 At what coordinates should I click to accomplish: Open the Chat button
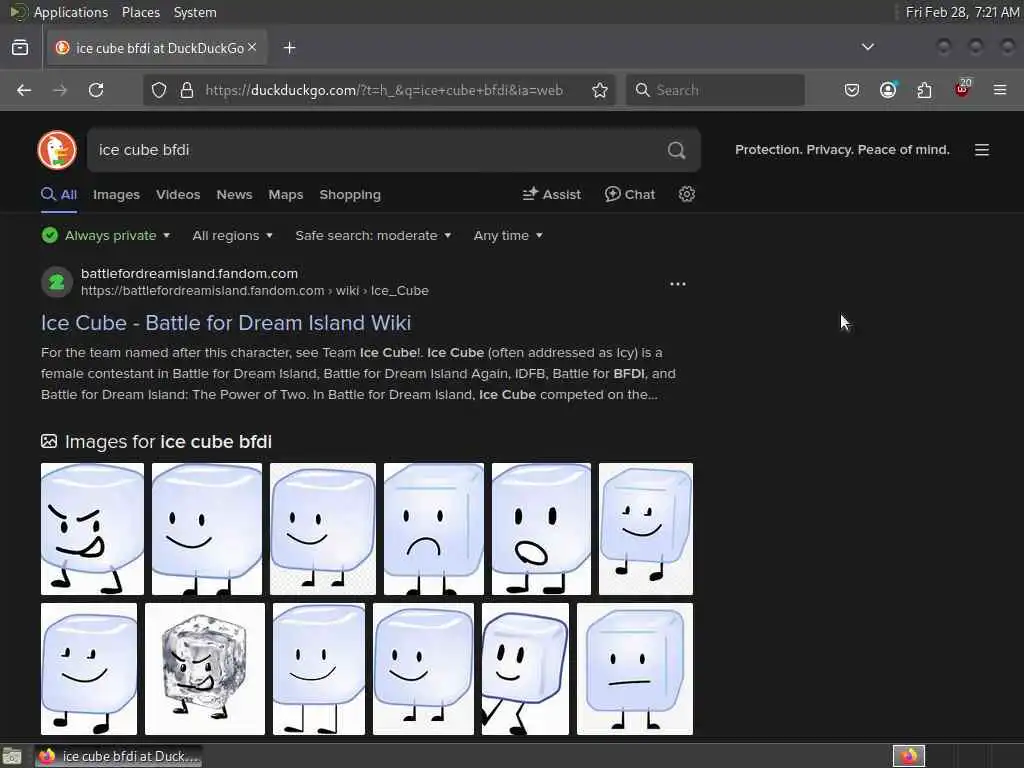pos(630,195)
